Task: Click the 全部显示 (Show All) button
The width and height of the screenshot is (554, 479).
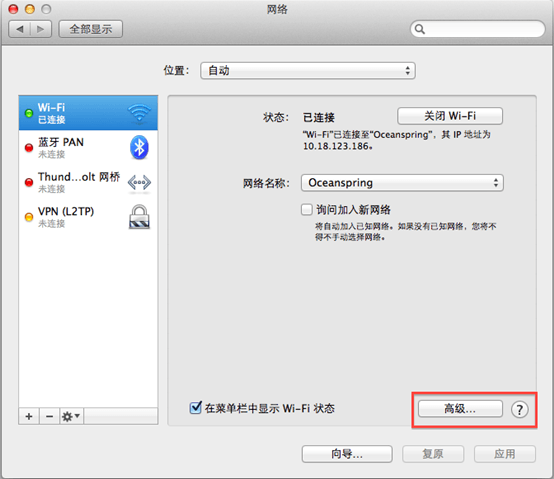Action: pos(91,29)
